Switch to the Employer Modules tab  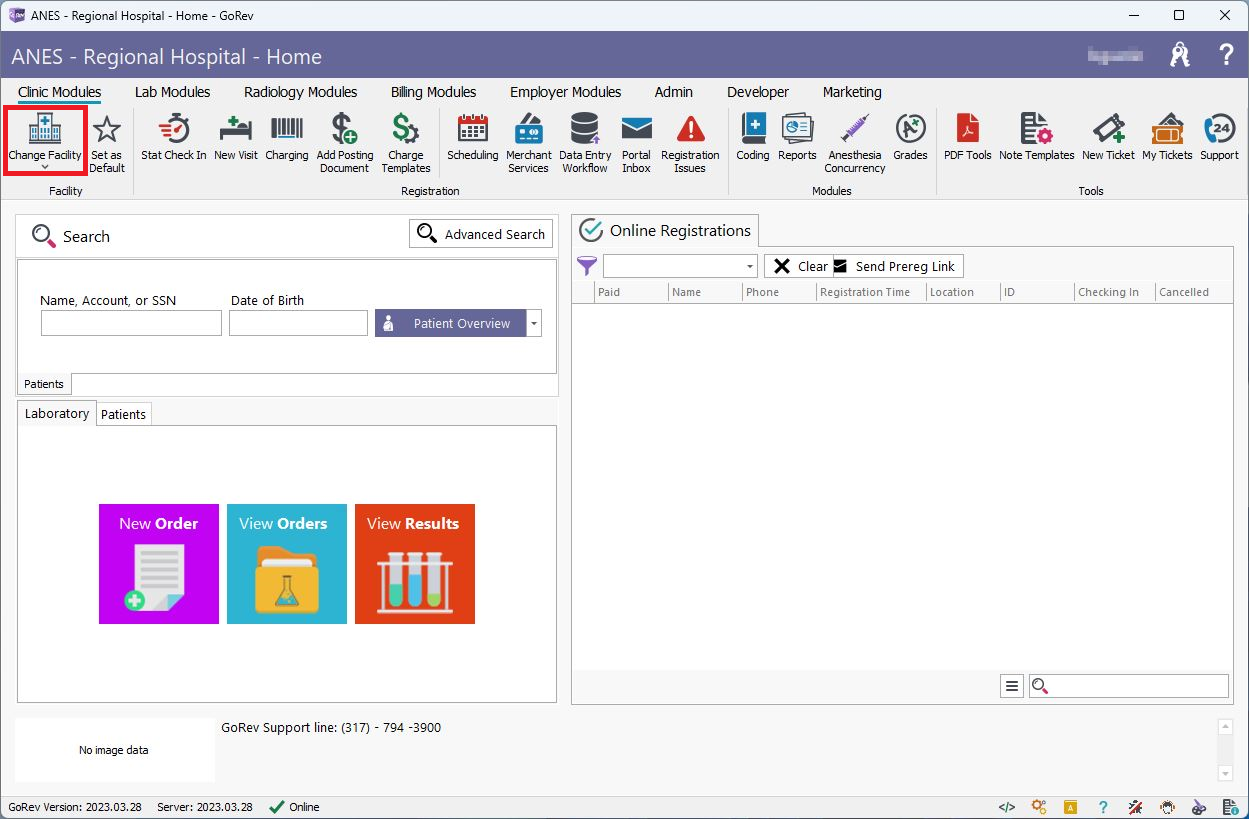(566, 92)
